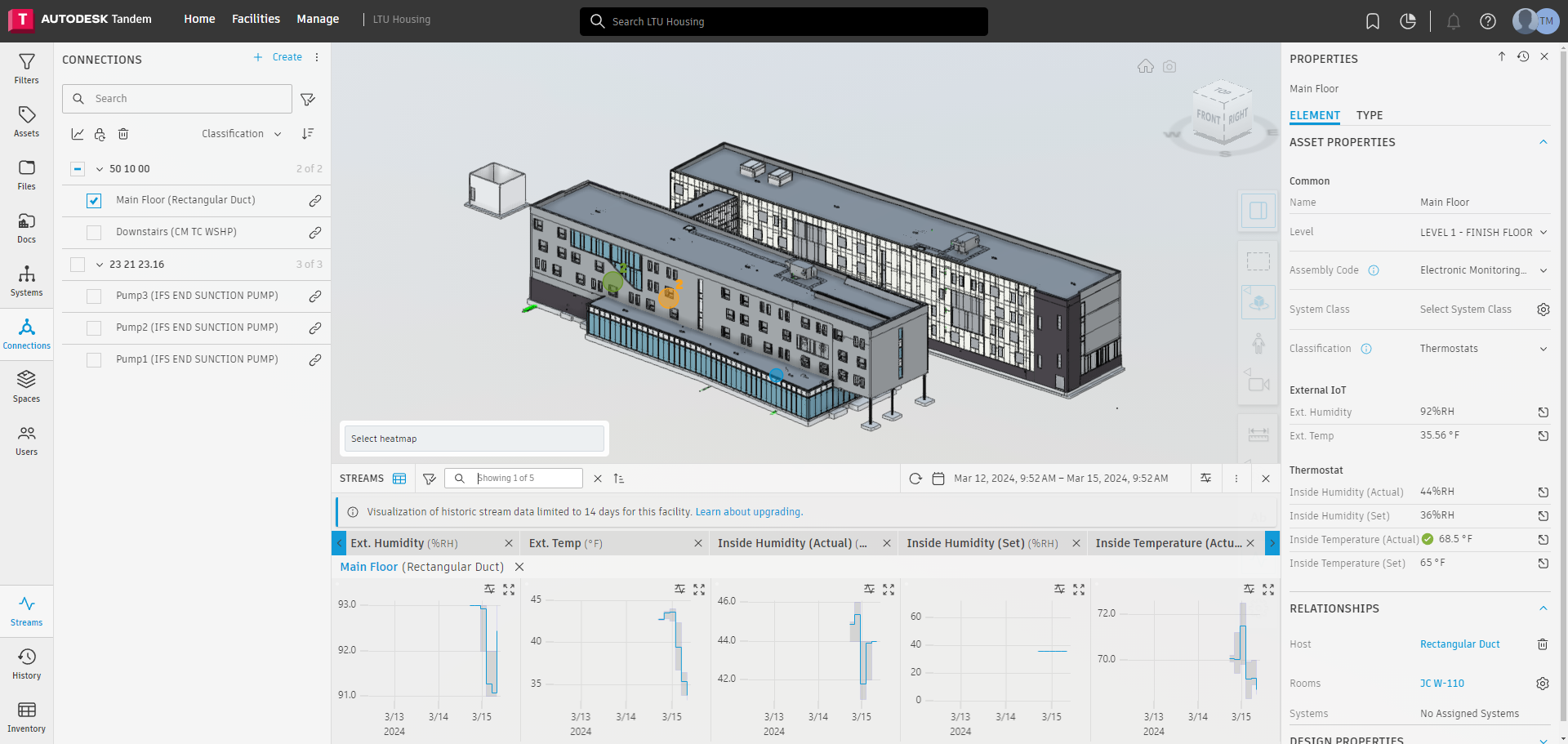The image size is (1568, 744).
Task: Open the Filters panel in sidebar
Action: coord(26,69)
